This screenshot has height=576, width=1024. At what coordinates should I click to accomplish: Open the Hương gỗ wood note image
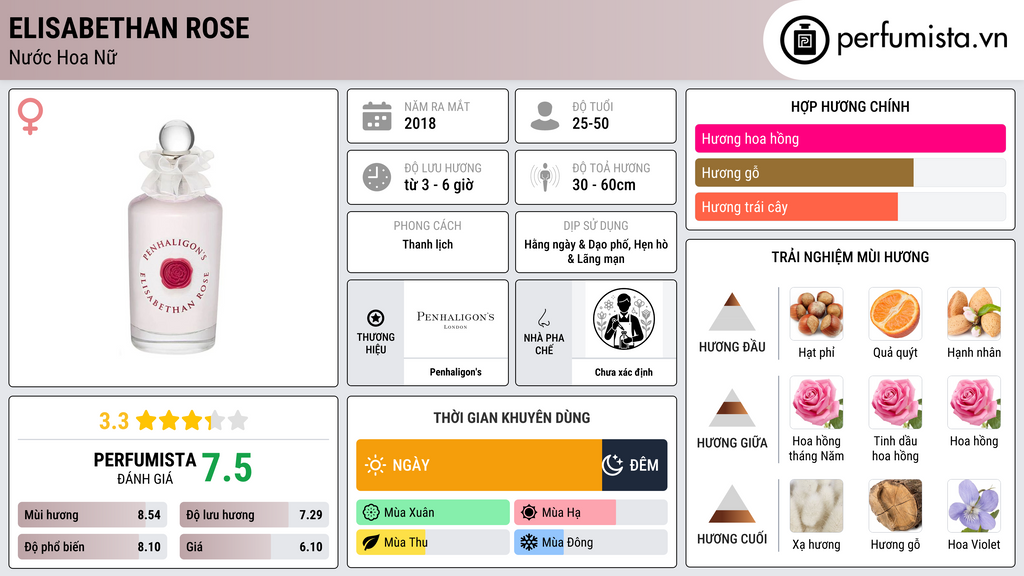(895, 506)
